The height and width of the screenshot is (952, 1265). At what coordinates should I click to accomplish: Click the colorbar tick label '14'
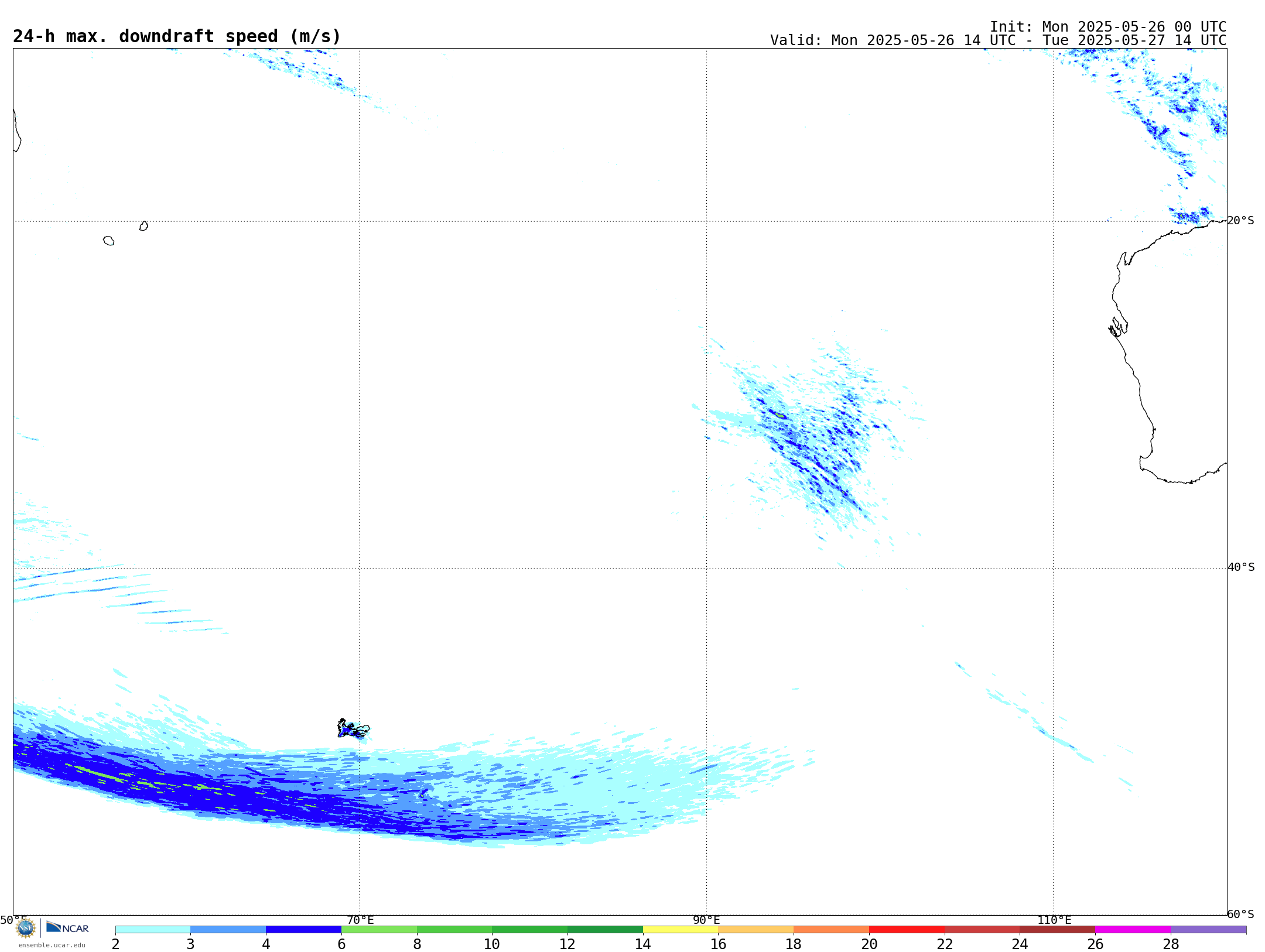(643, 944)
